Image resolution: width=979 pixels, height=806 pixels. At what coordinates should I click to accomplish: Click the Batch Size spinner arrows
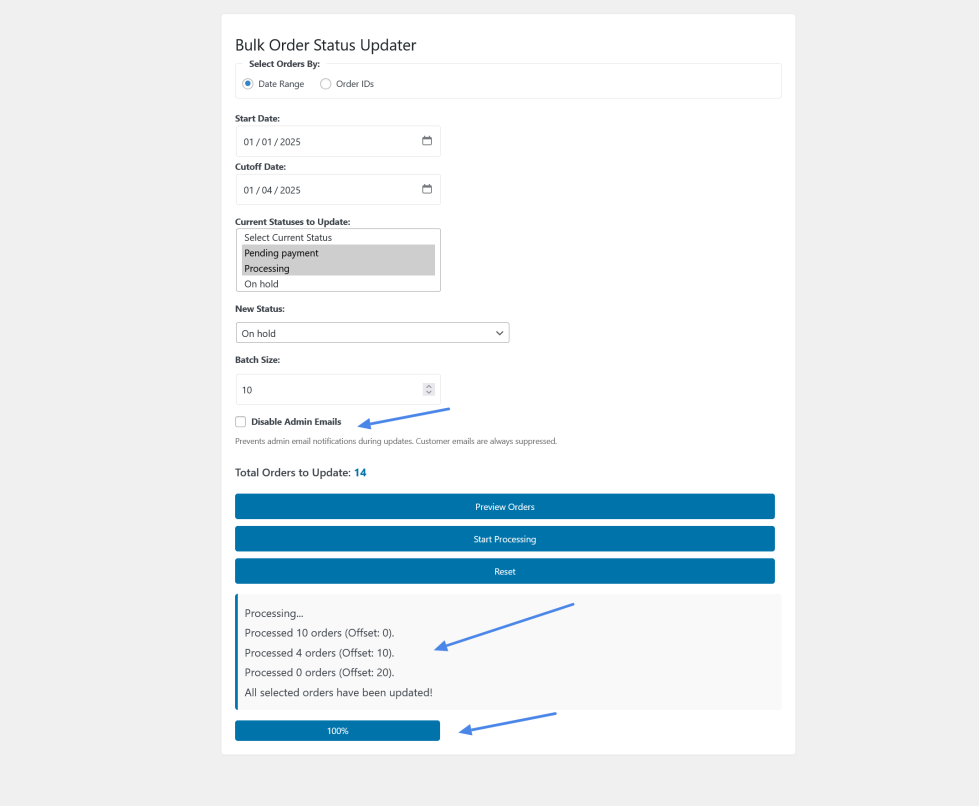tap(429, 389)
